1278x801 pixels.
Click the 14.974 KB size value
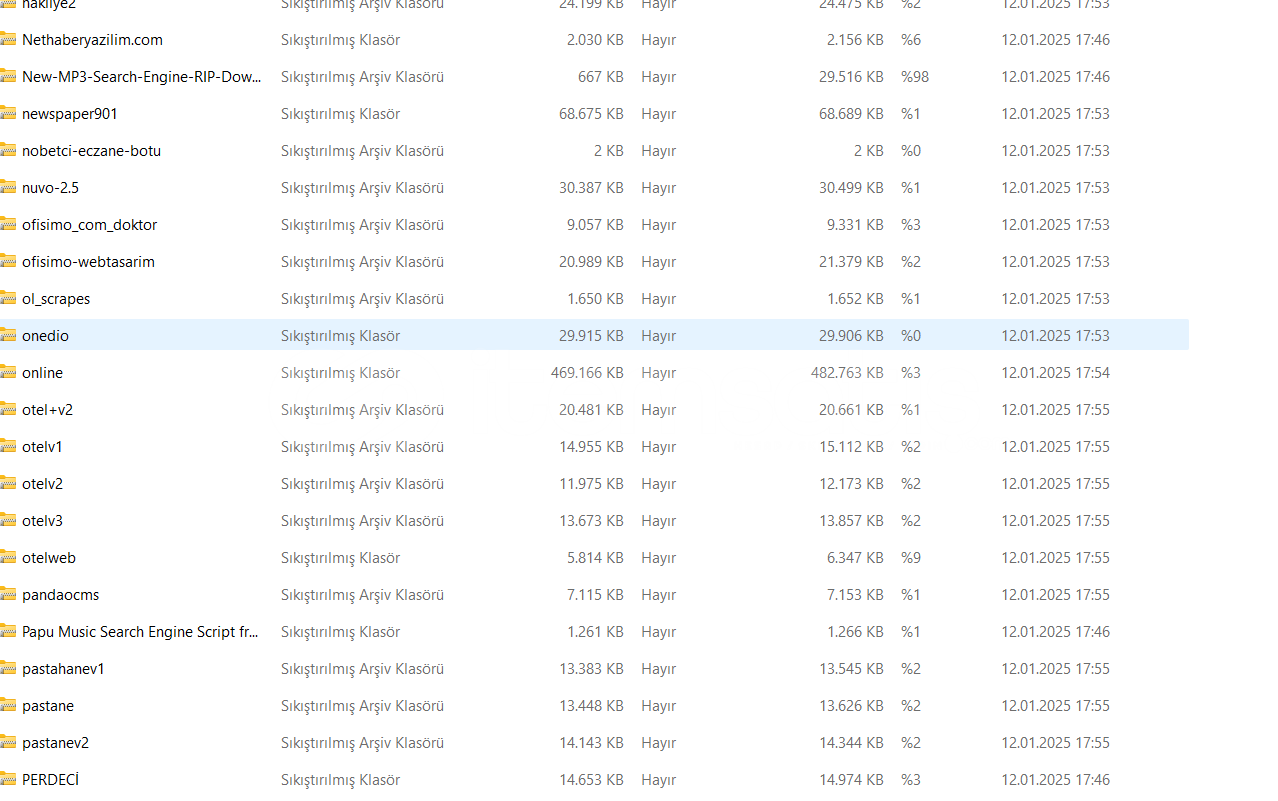(851, 780)
